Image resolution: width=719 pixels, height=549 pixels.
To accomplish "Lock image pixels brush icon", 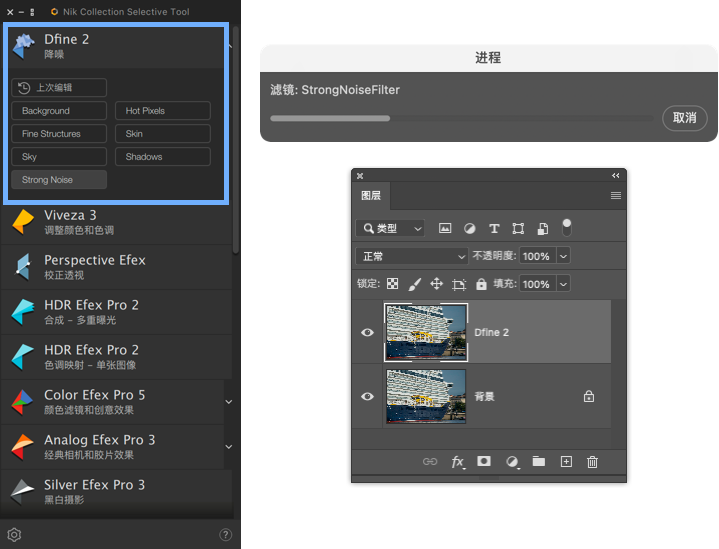I will click(415, 284).
